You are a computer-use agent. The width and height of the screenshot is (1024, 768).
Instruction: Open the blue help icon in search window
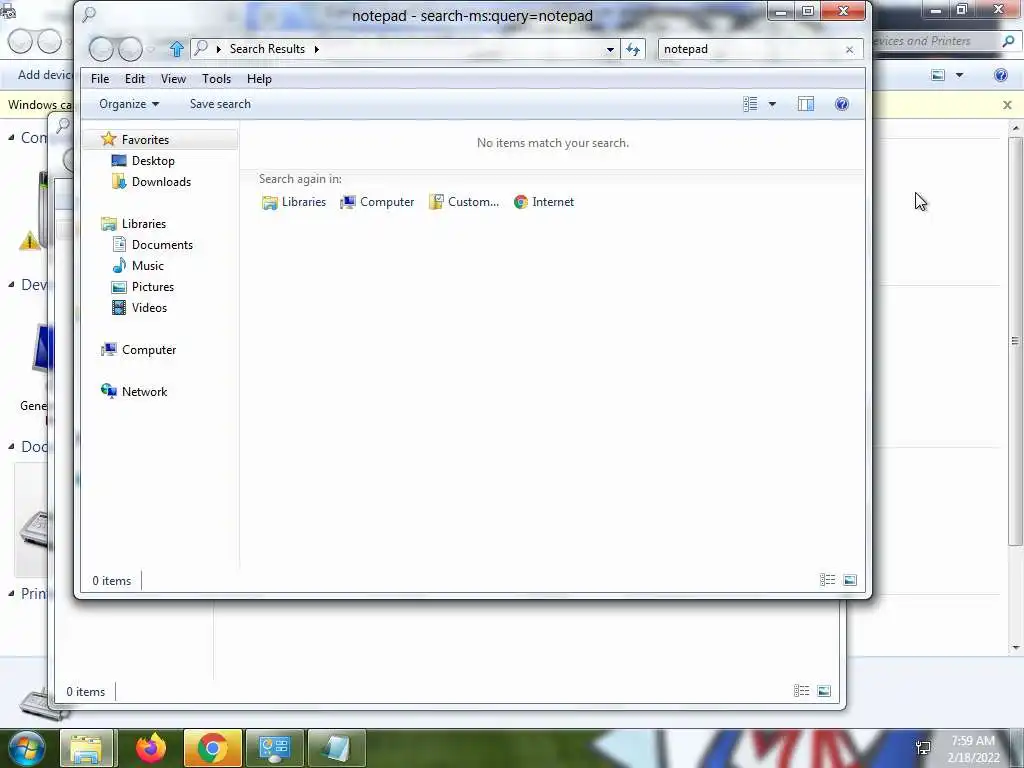pos(842,104)
